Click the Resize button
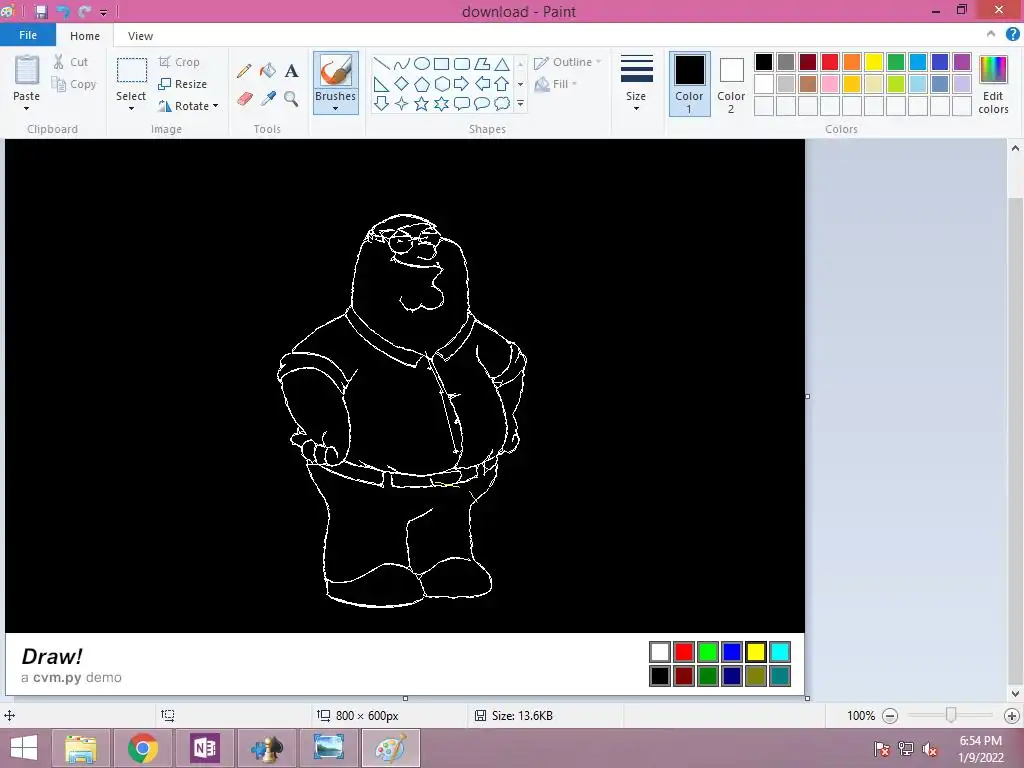Viewport: 1024px width, 768px height. pyautogui.click(x=183, y=84)
